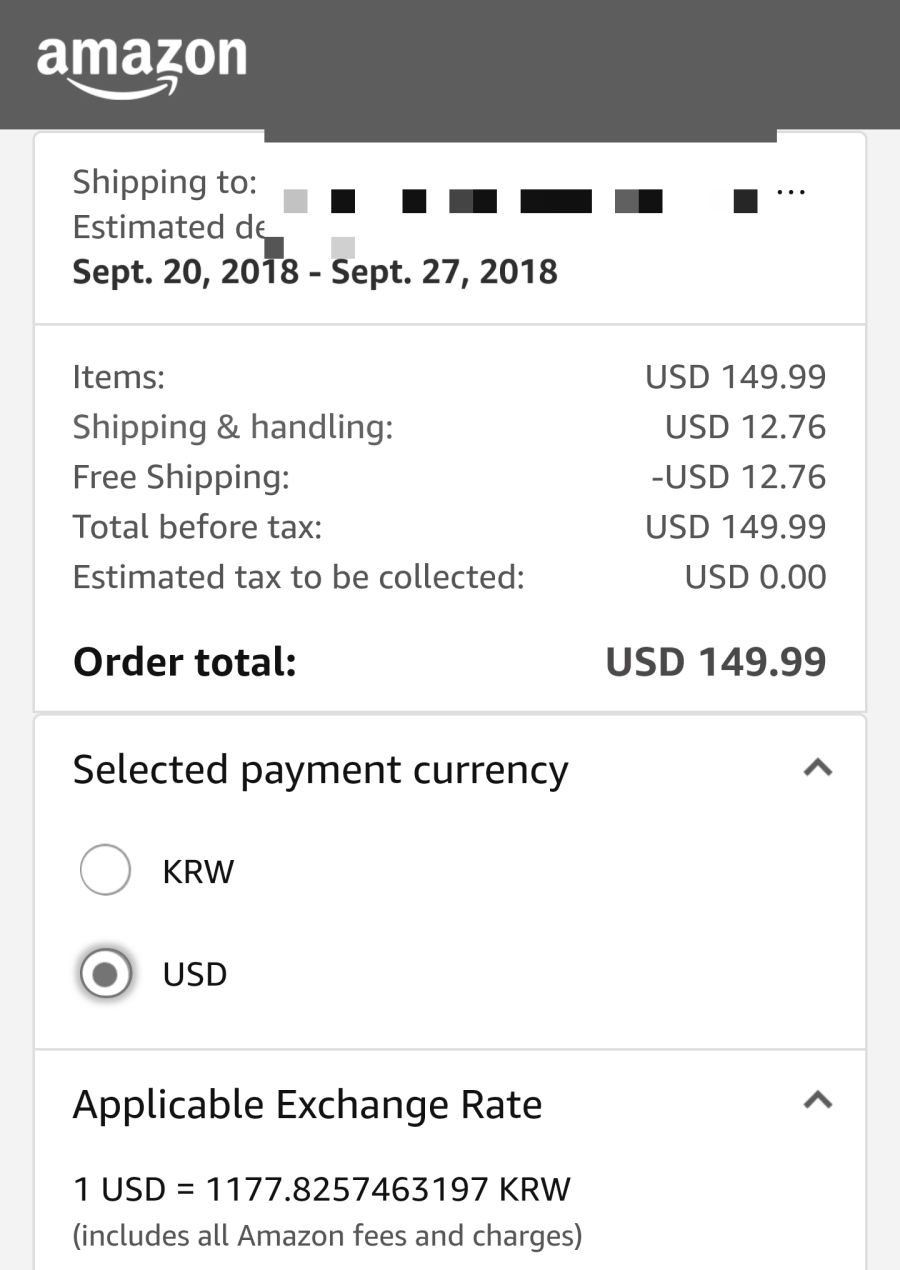
Task: Tap the -USD 12.76 free shipping discount
Action: (738, 477)
